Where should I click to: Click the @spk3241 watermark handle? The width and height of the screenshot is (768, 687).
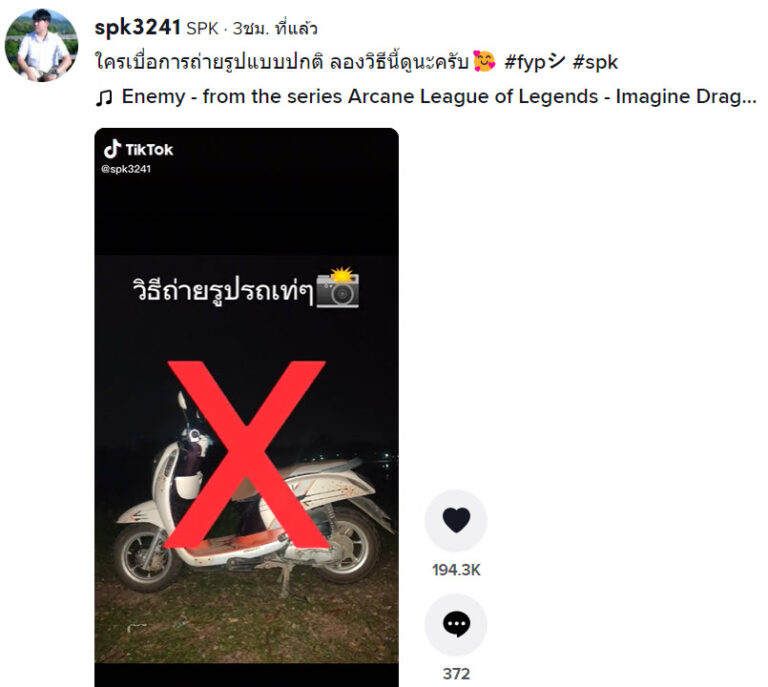point(126,169)
